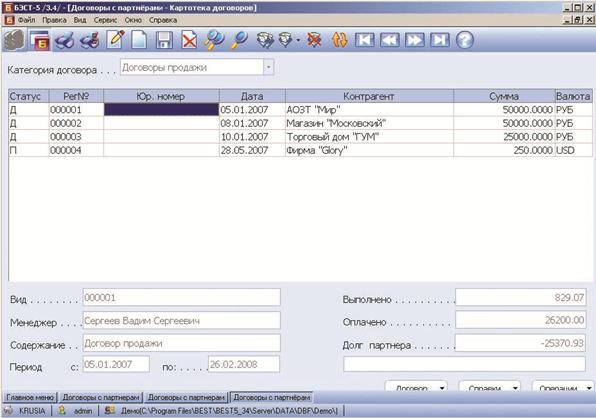Open the Правка menu
596x418 pixels.
(54, 20)
